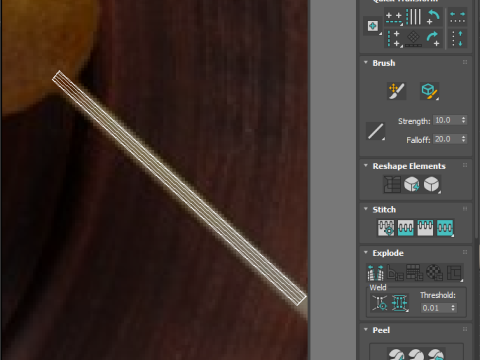Click the Stitch to Average icon
The height and width of the screenshot is (360, 480).
(406, 228)
